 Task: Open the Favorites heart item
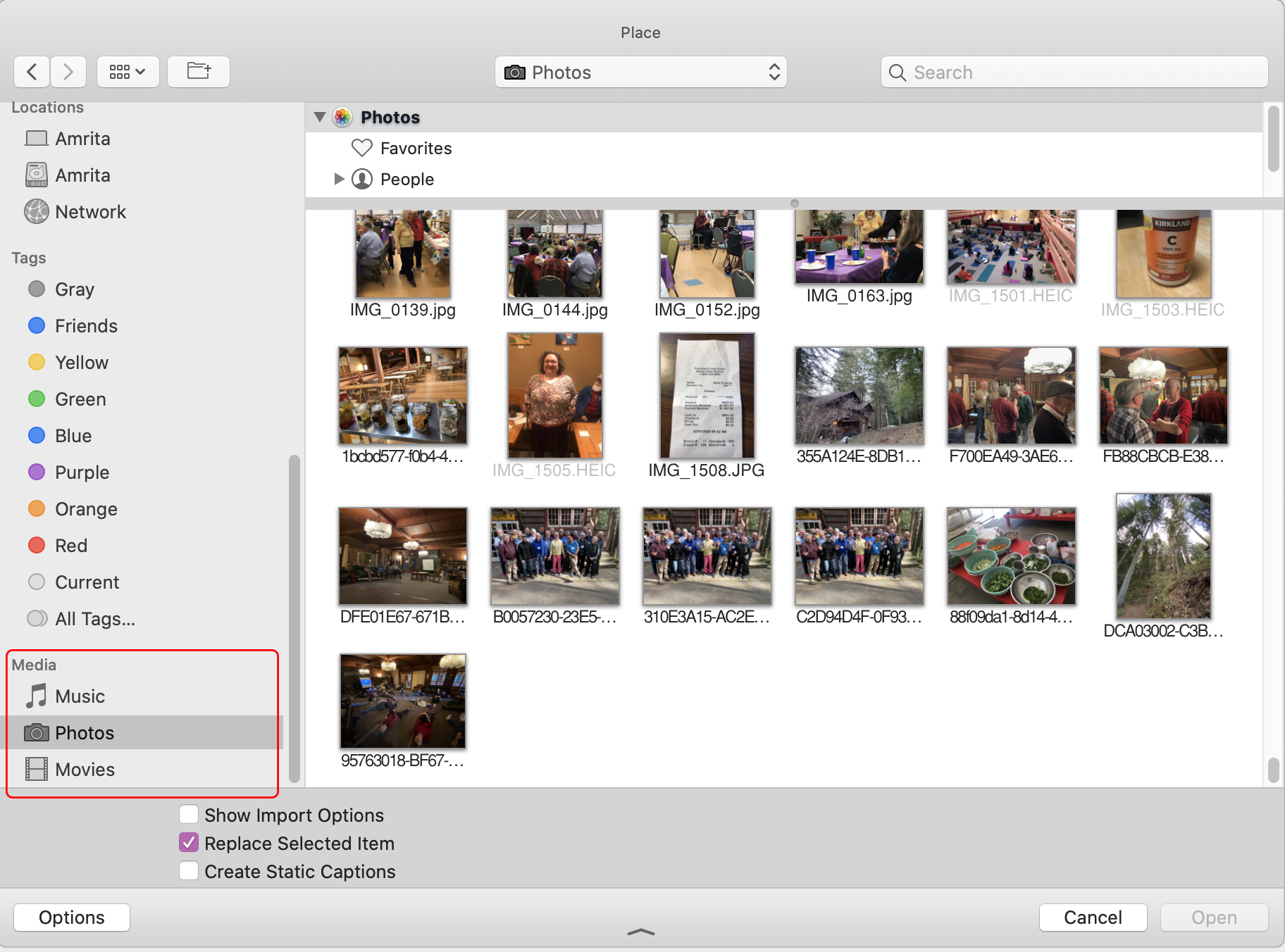click(x=416, y=148)
